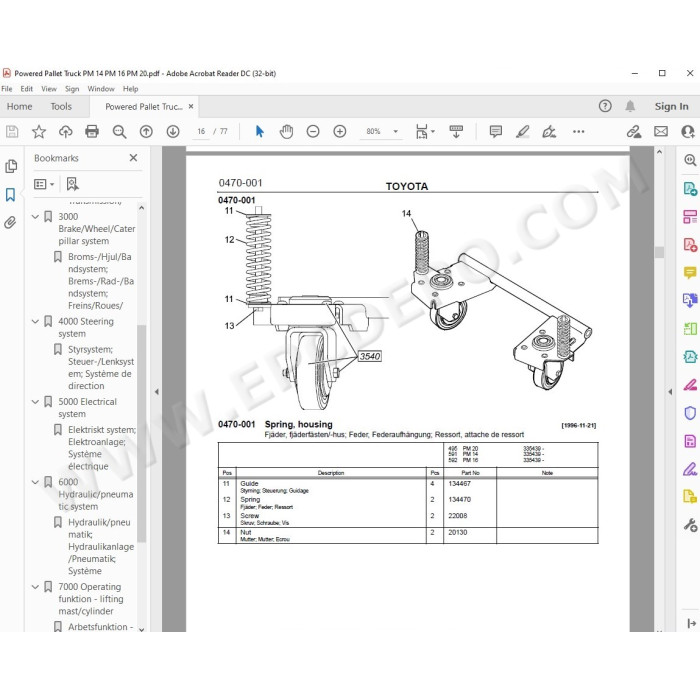Viewport: 700px width, 700px height.
Task: Click the Sign In button
Action: pos(671,106)
